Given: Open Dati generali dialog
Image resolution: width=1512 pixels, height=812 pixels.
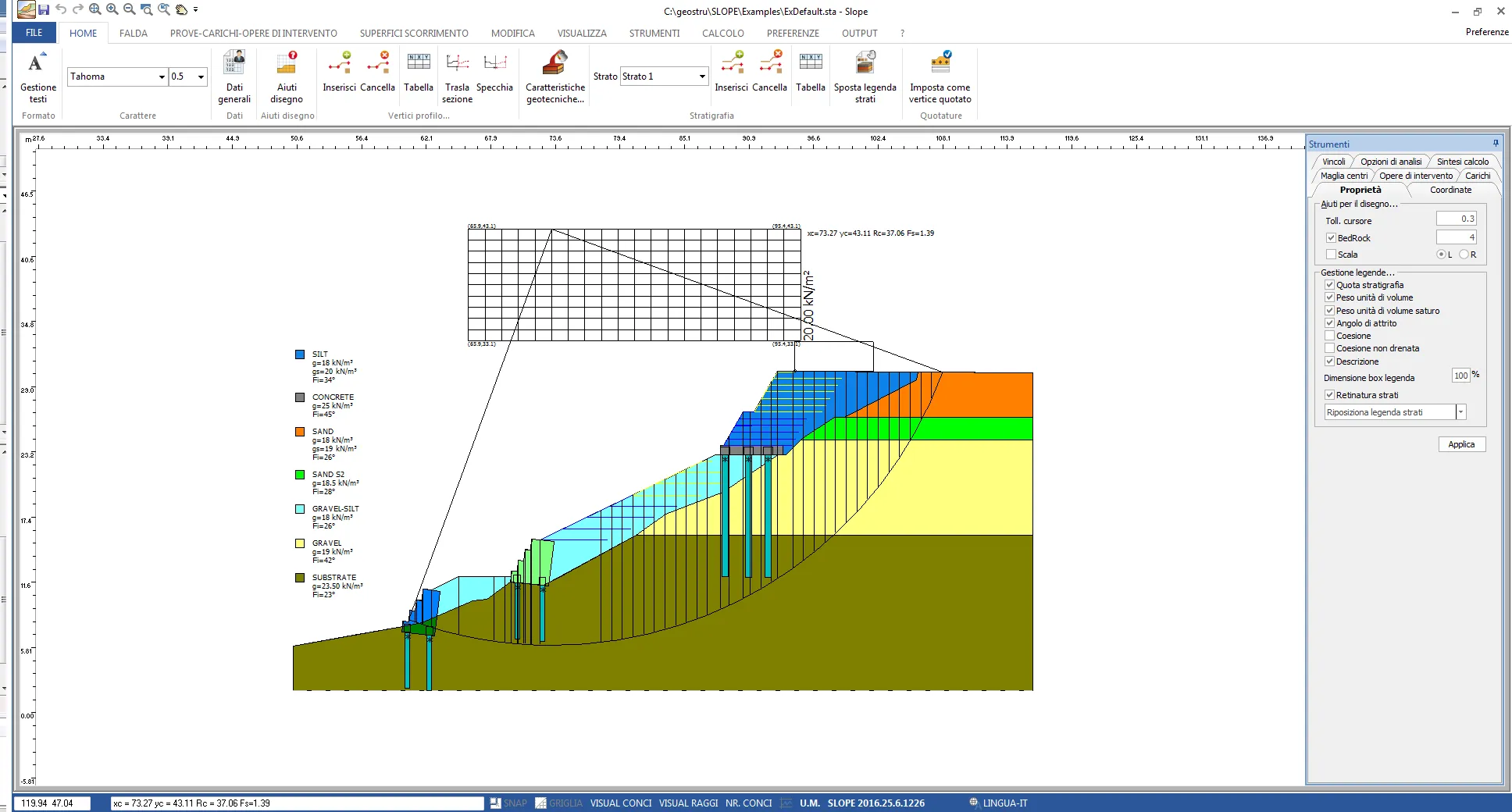Looking at the screenshot, I should tap(234, 77).
